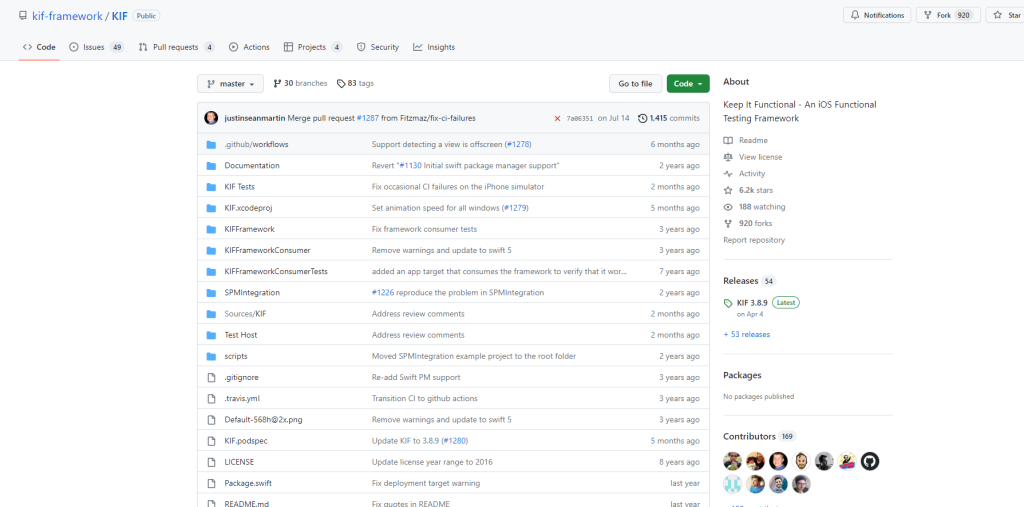1024x507 pixels.
Task: Open the Test Host folder name
Action: (x=240, y=335)
